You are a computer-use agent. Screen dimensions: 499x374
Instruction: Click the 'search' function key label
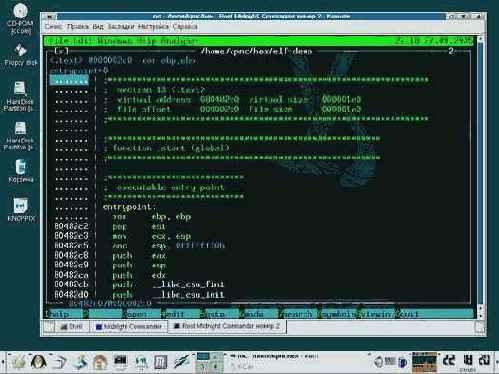click(296, 314)
